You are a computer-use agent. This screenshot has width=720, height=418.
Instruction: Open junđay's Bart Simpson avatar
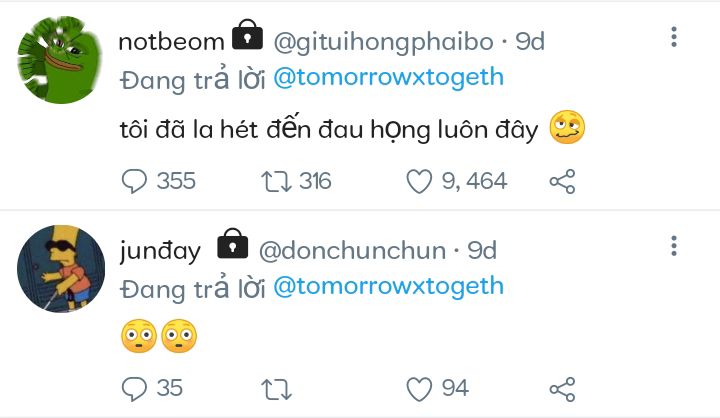(62, 268)
